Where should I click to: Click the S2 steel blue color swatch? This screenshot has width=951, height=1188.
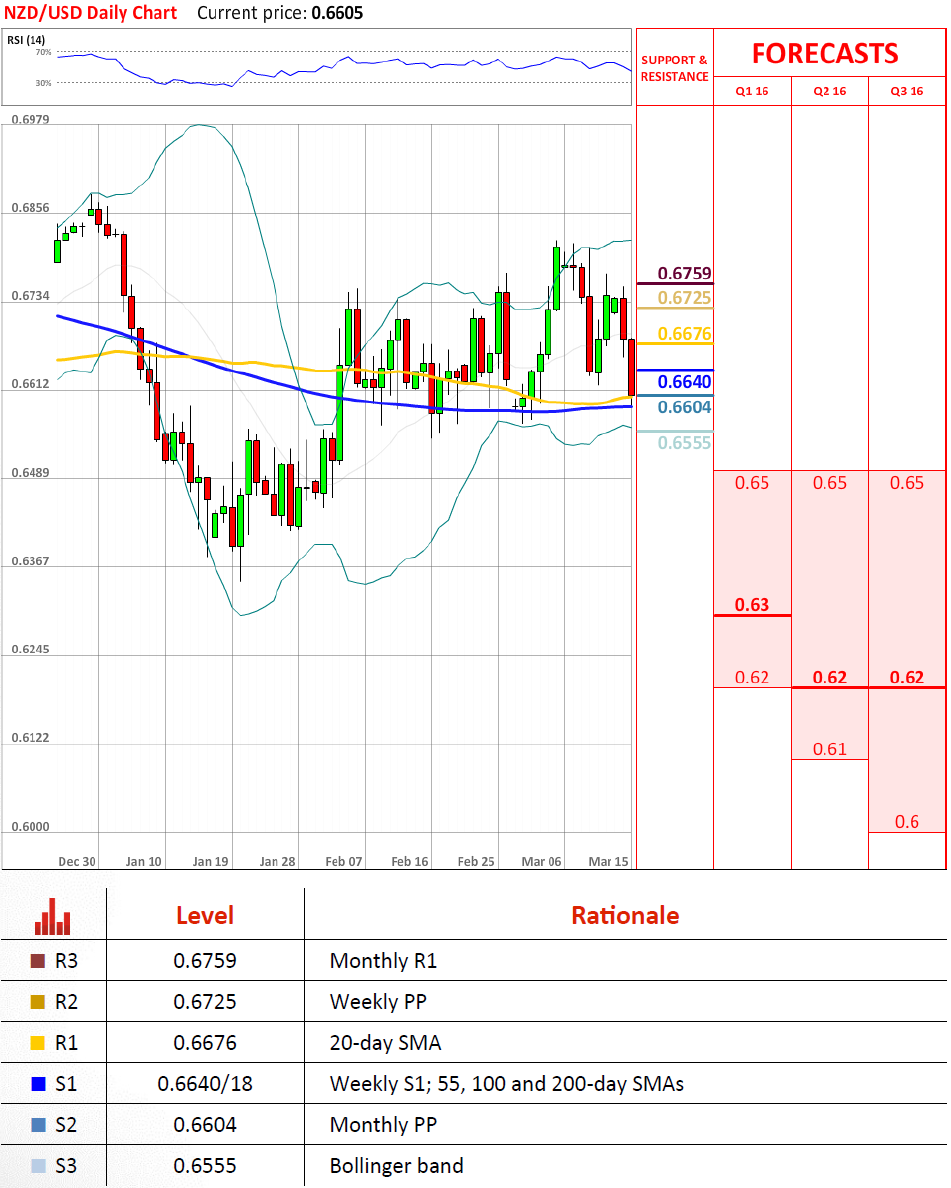38,1124
